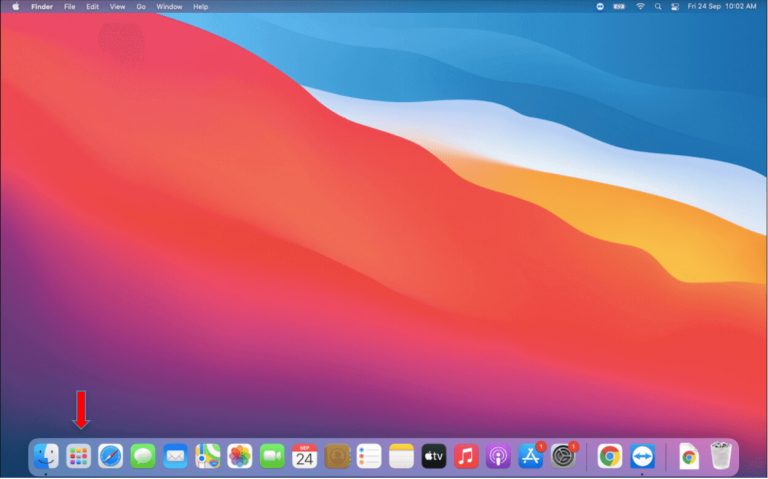Open Control Center from menu bar
Image resolution: width=768 pixels, height=479 pixels.
675,6
